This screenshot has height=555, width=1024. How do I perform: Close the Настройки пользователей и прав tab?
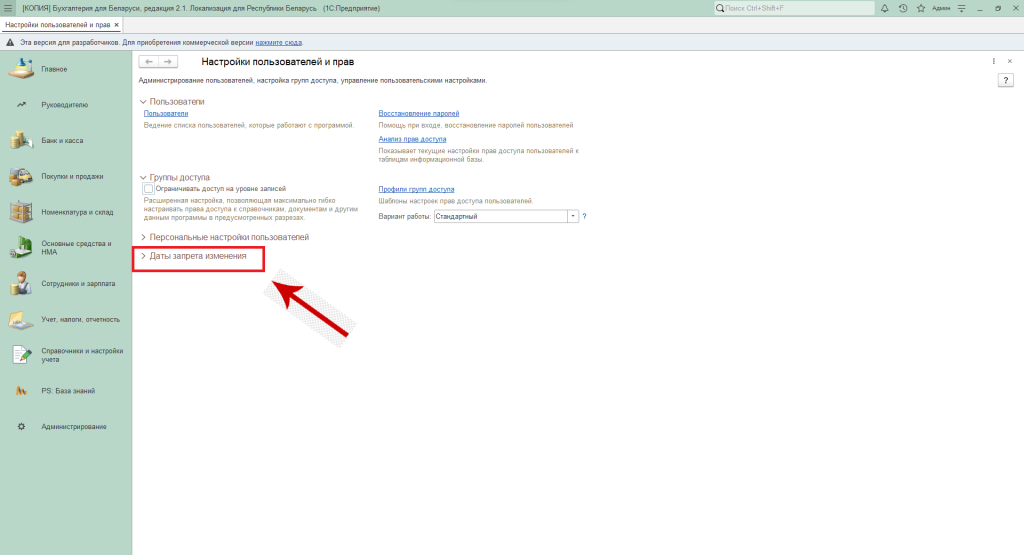pos(116,24)
